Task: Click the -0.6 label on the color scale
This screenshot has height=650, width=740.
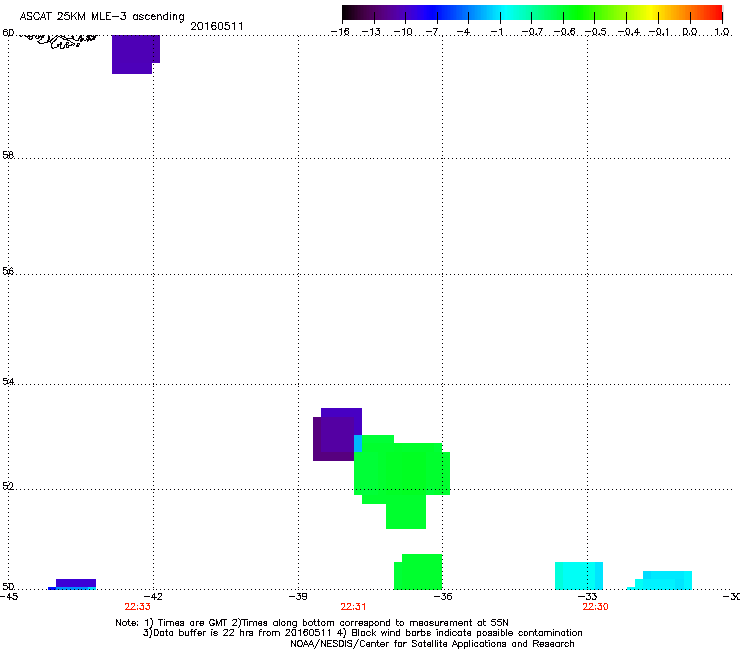Action: [564, 32]
